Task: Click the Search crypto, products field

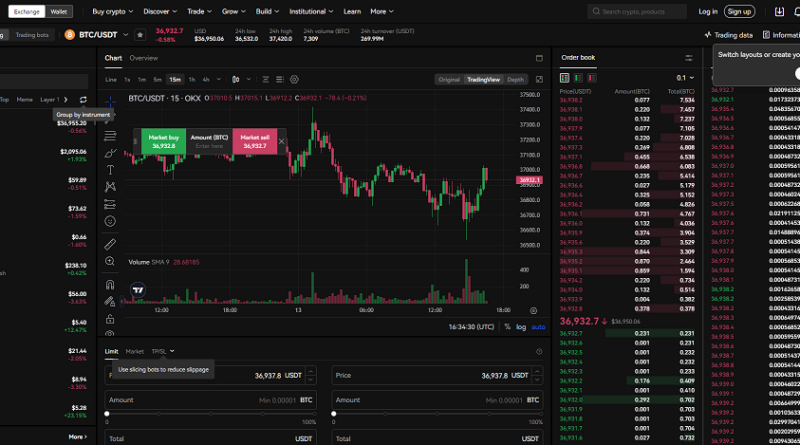Action: (640, 11)
